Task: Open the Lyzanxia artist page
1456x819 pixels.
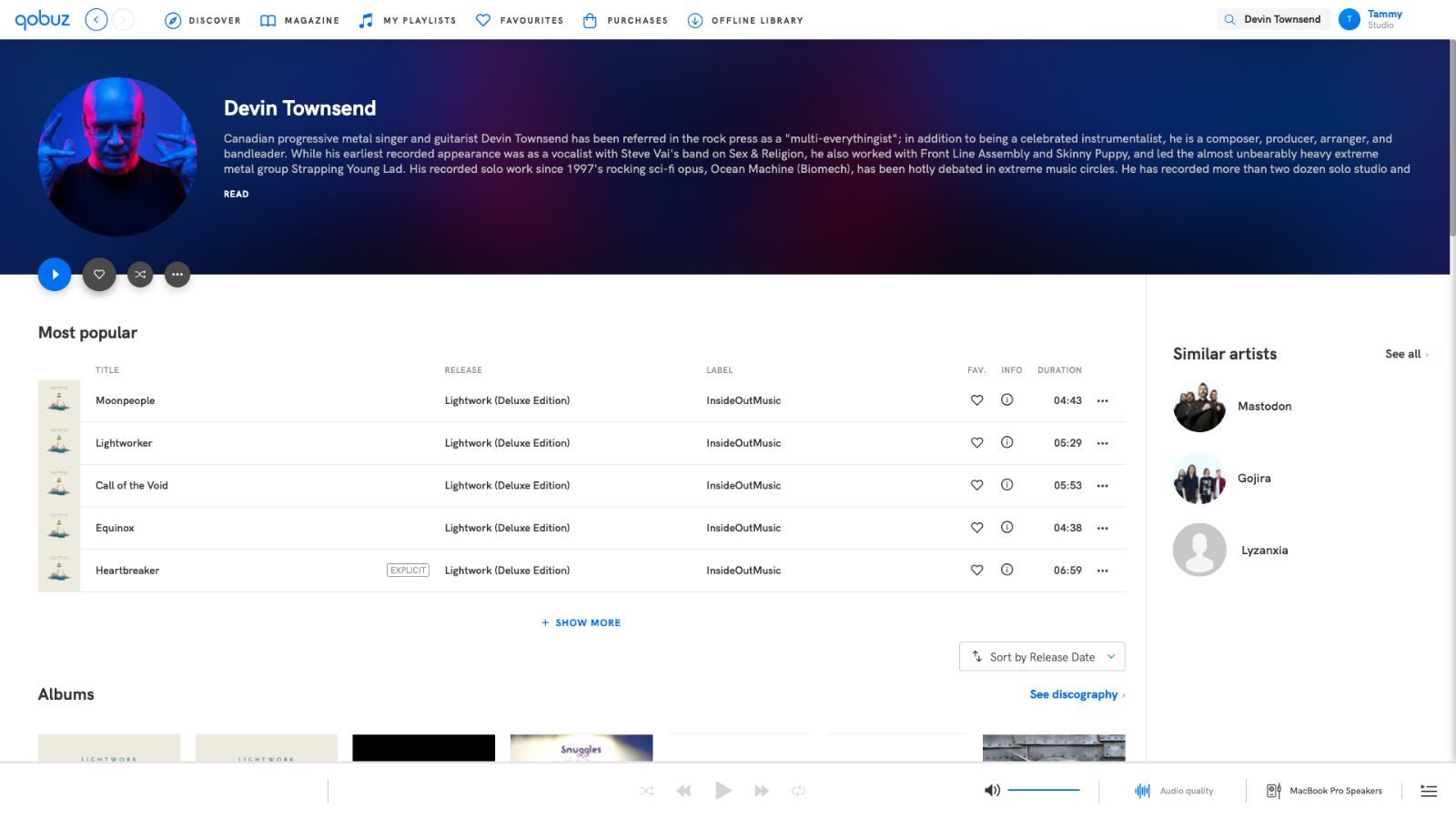Action: pyautogui.click(x=1264, y=550)
